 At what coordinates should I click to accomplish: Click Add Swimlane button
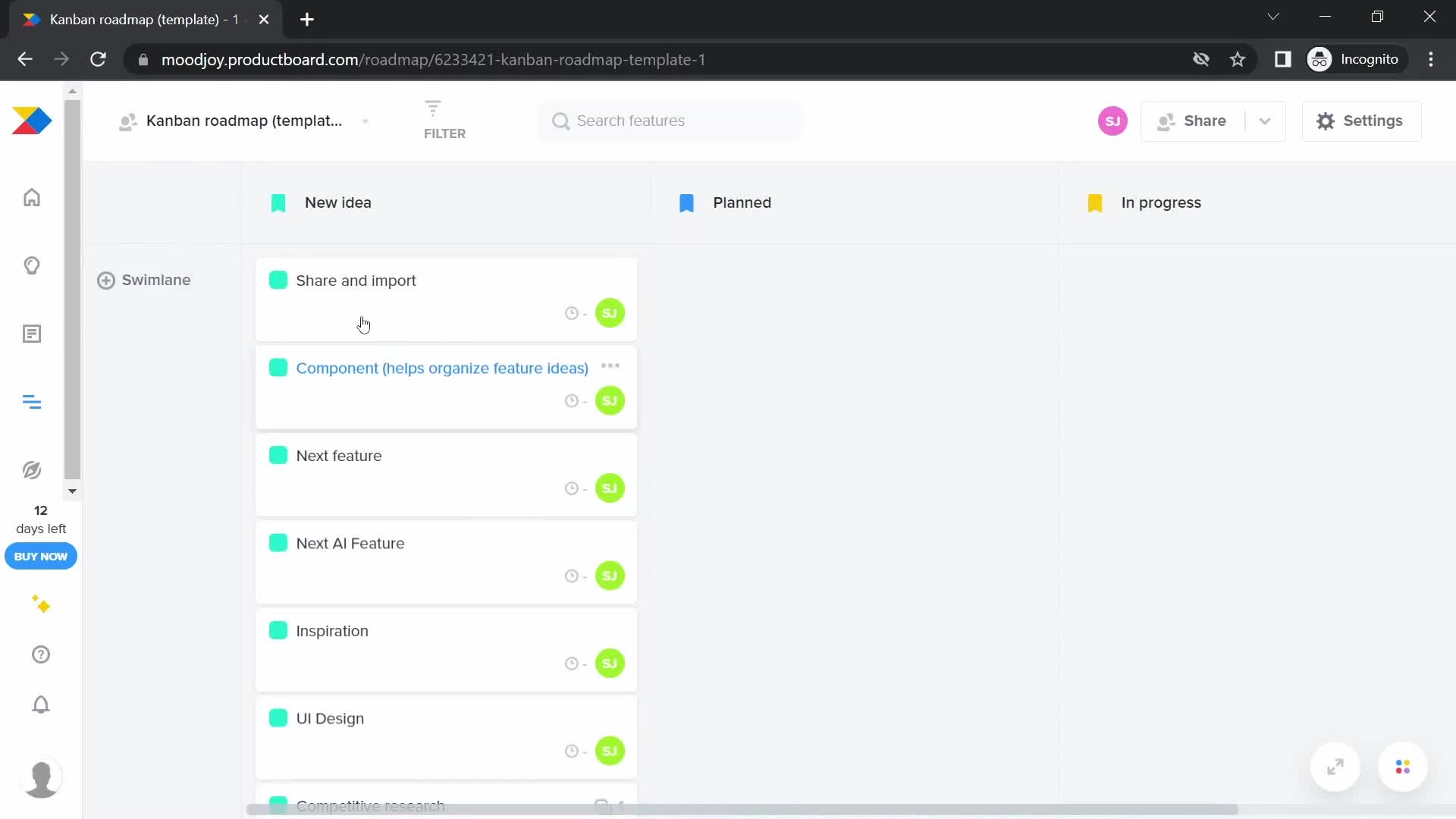tap(144, 280)
